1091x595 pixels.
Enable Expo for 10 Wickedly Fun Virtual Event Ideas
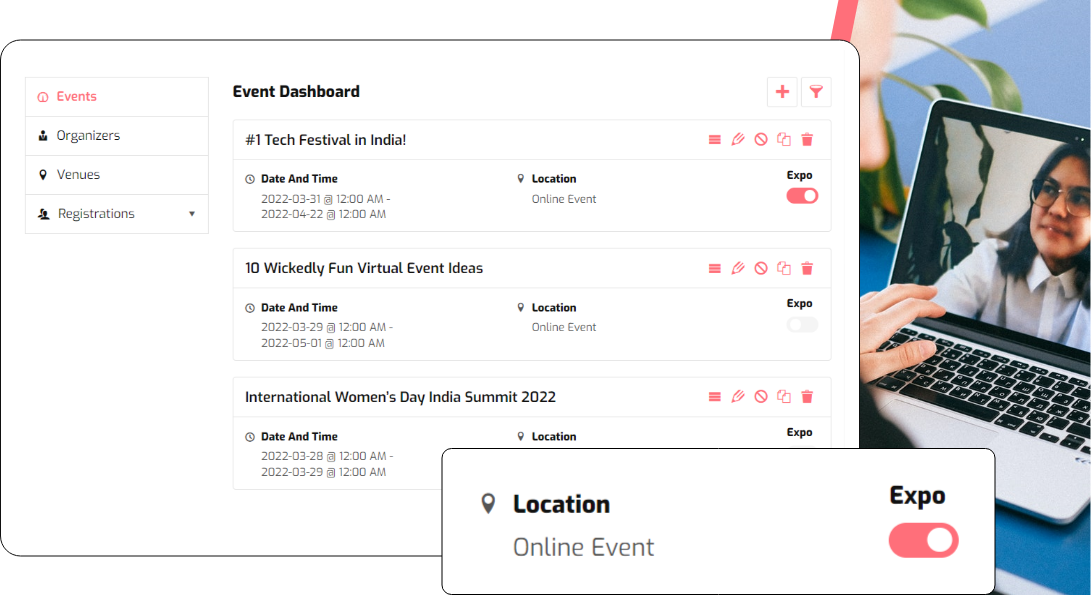(801, 324)
